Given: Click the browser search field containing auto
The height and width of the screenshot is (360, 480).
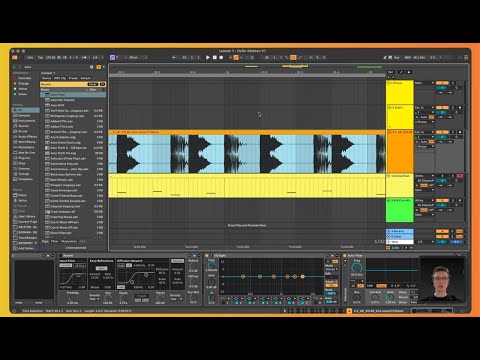Looking at the screenshot, I should [x=57, y=67].
